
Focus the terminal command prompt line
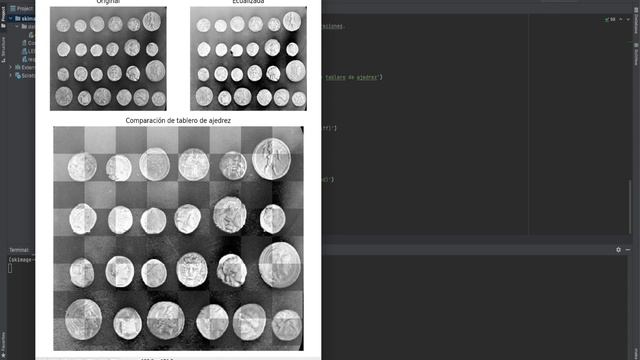pyautogui.click(x=21, y=260)
